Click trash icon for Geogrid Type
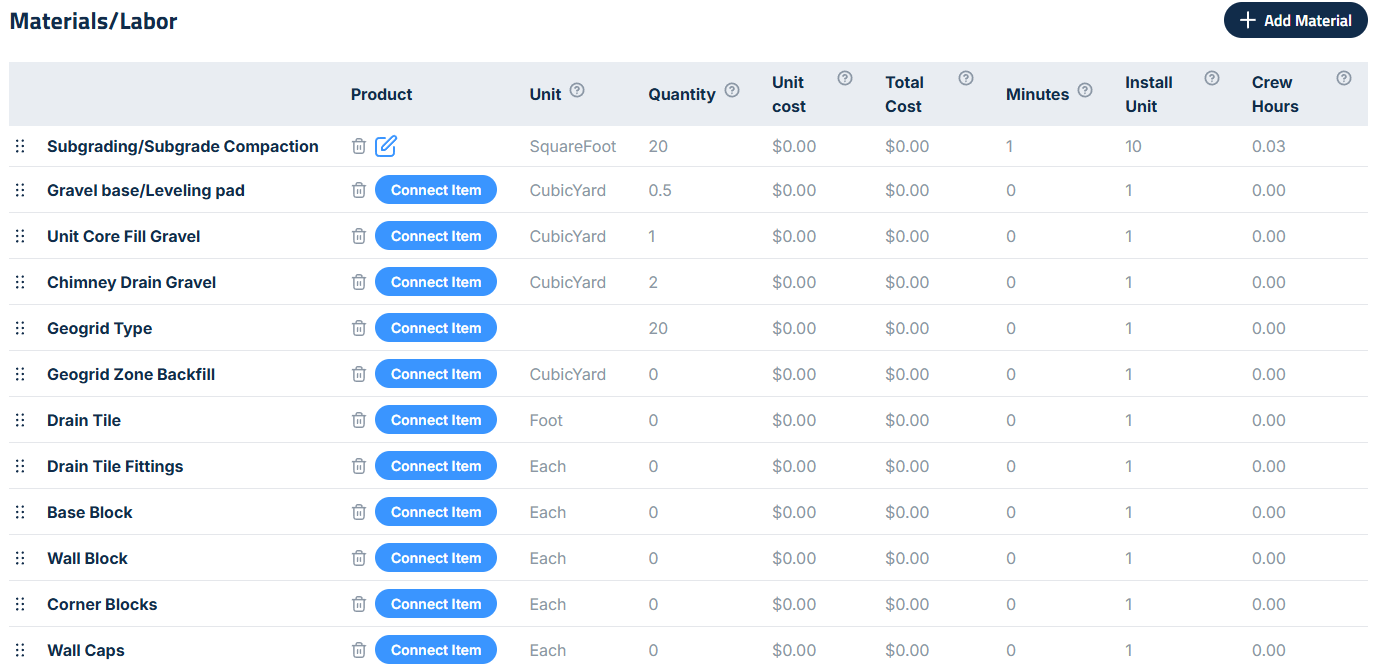 pyautogui.click(x=359, y=328)
